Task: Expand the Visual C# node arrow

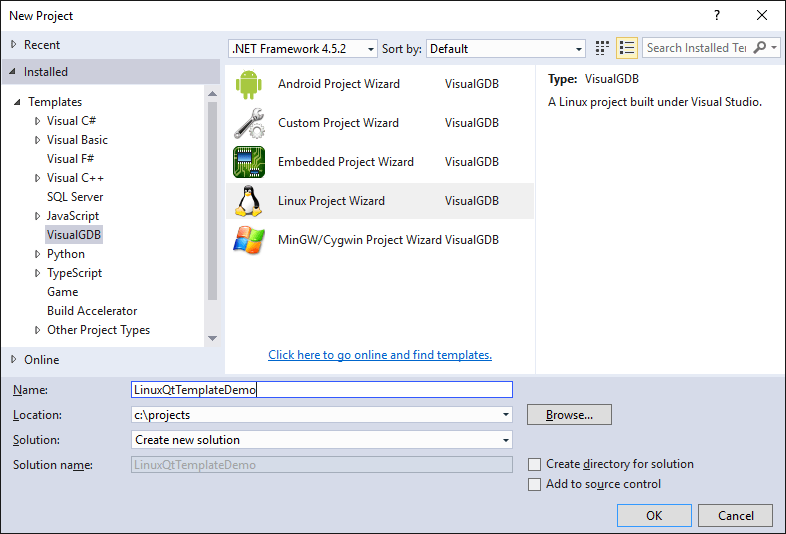Action: point(38,121)
